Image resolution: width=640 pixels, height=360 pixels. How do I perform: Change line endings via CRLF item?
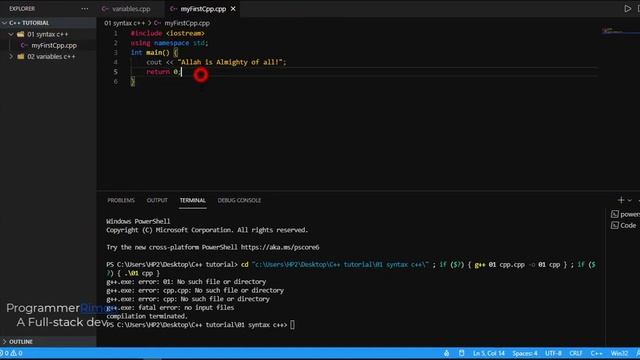576,353
